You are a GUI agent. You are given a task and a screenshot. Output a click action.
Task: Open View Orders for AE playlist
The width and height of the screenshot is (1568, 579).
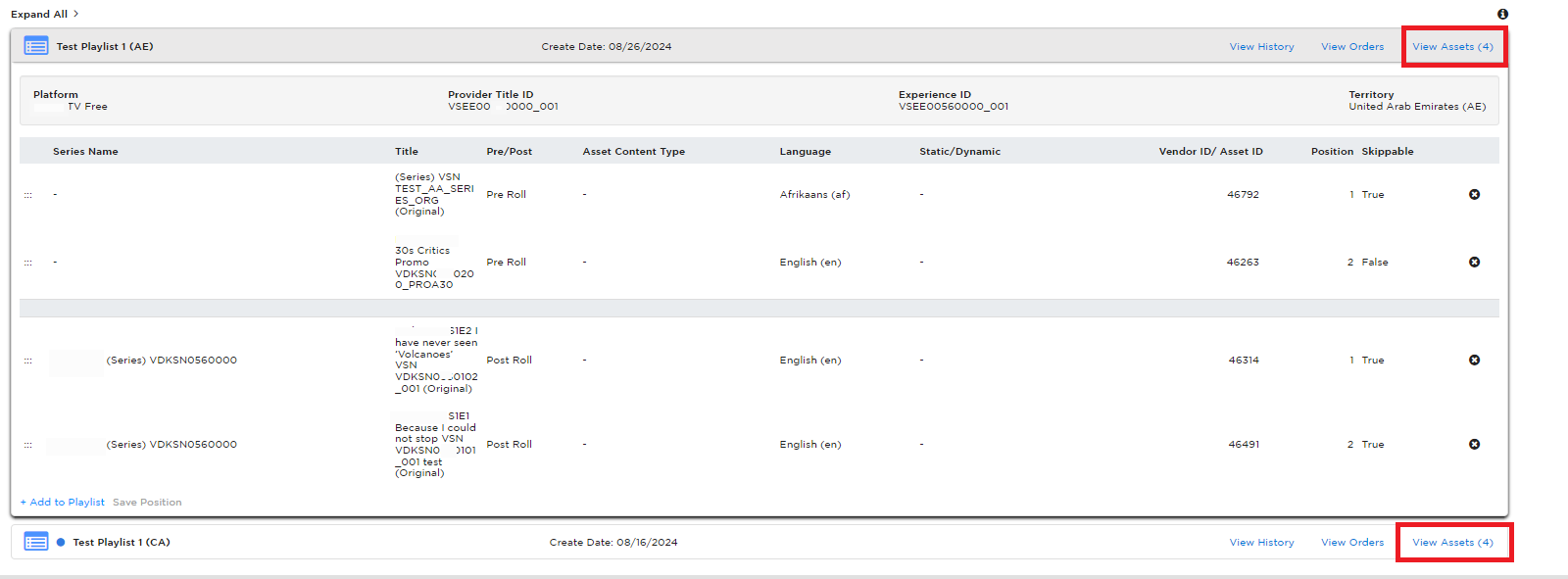(x=1352, y=47)
